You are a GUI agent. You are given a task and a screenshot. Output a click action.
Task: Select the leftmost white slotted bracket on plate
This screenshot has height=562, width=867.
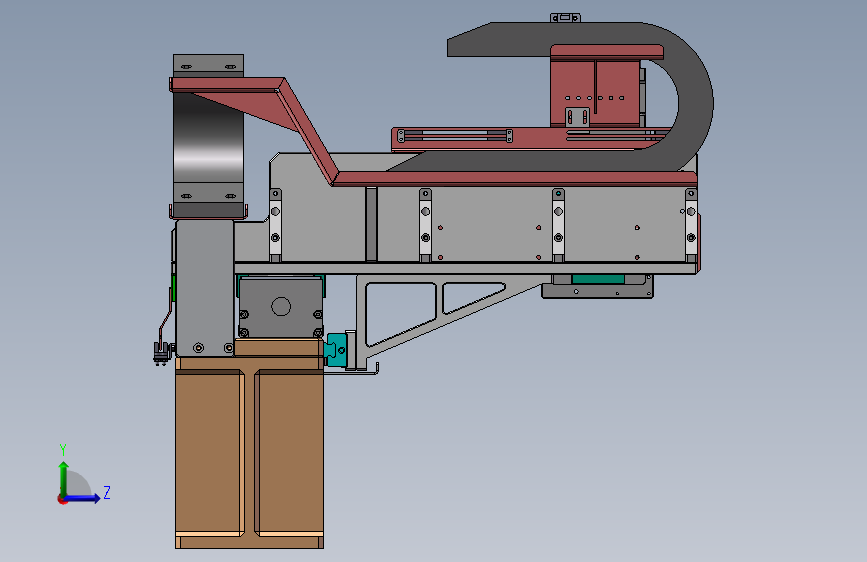pyautogui.click(x=275, y=225)
